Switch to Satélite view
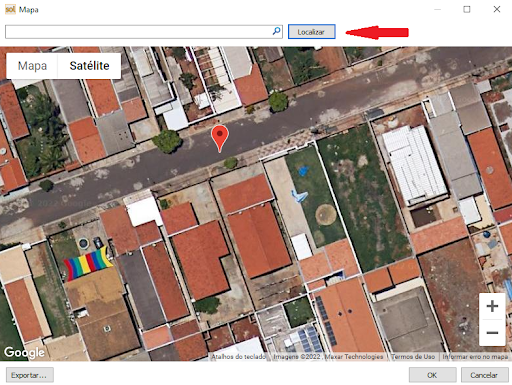Image resolution: width=512 pixels, height=385 pixels. point(89,66)
